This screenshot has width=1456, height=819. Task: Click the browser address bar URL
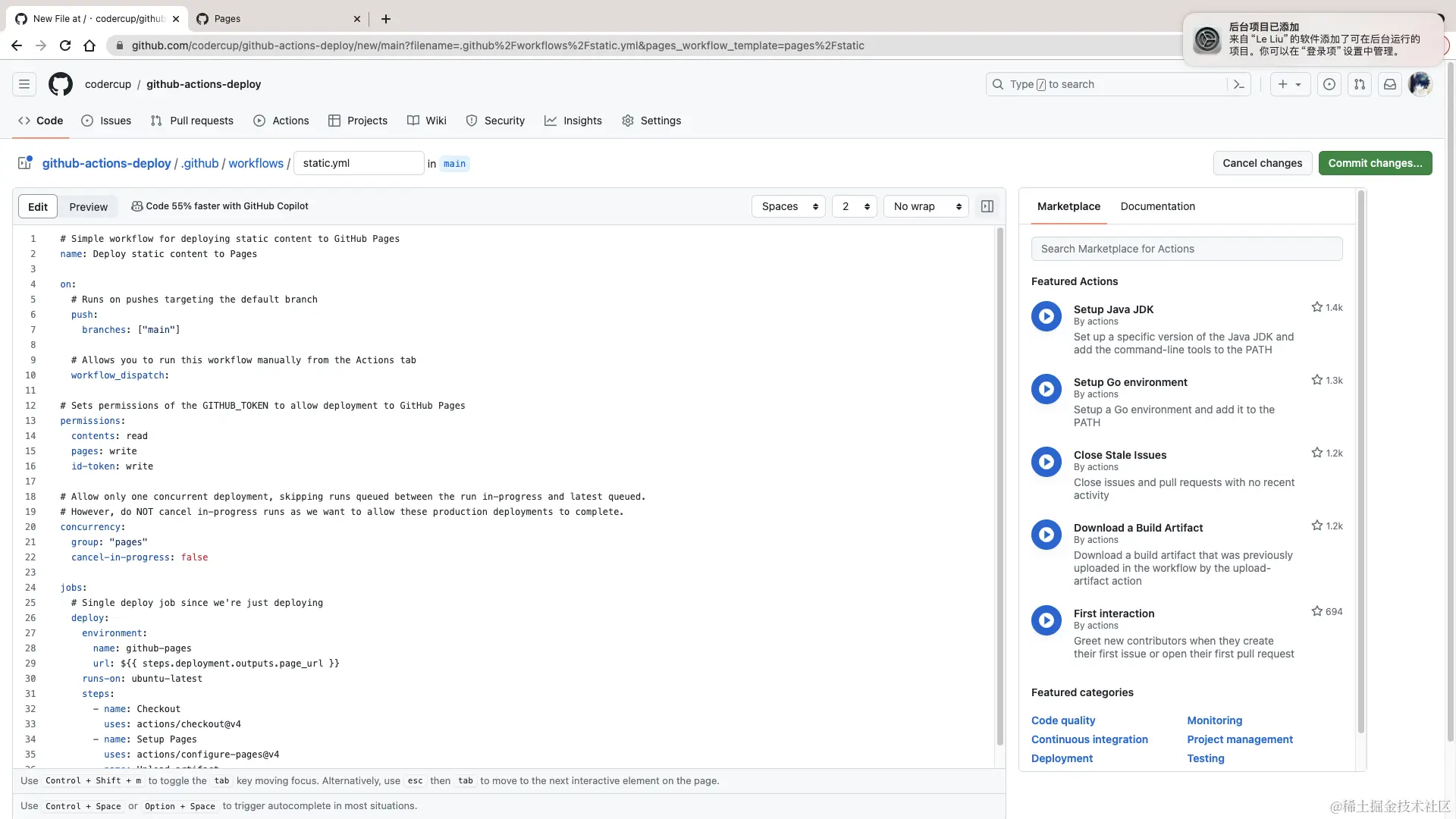pyautogui.click(x=497, y=45)
